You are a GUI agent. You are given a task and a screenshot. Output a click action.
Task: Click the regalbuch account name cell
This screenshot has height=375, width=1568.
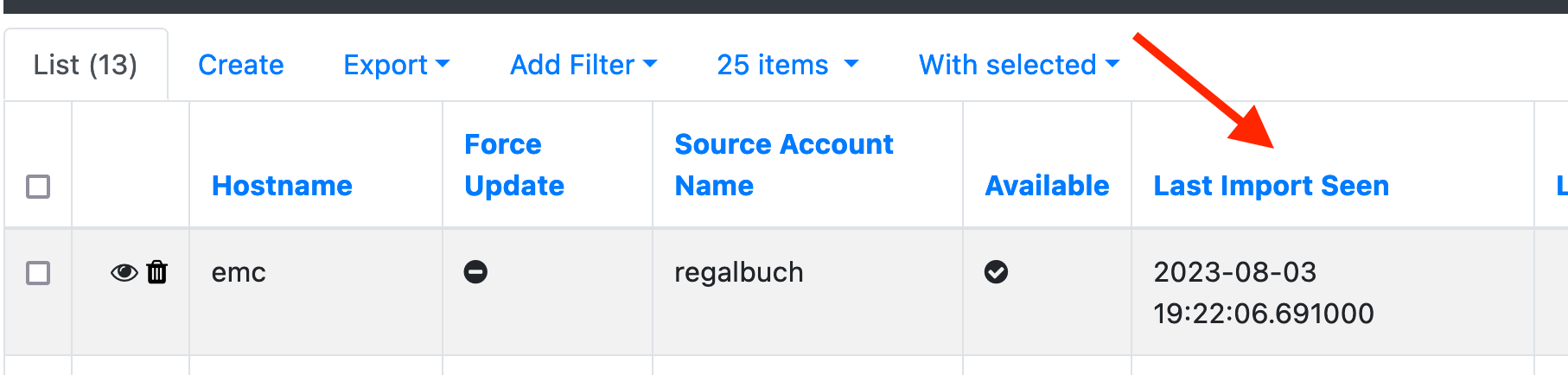(739, 272)
